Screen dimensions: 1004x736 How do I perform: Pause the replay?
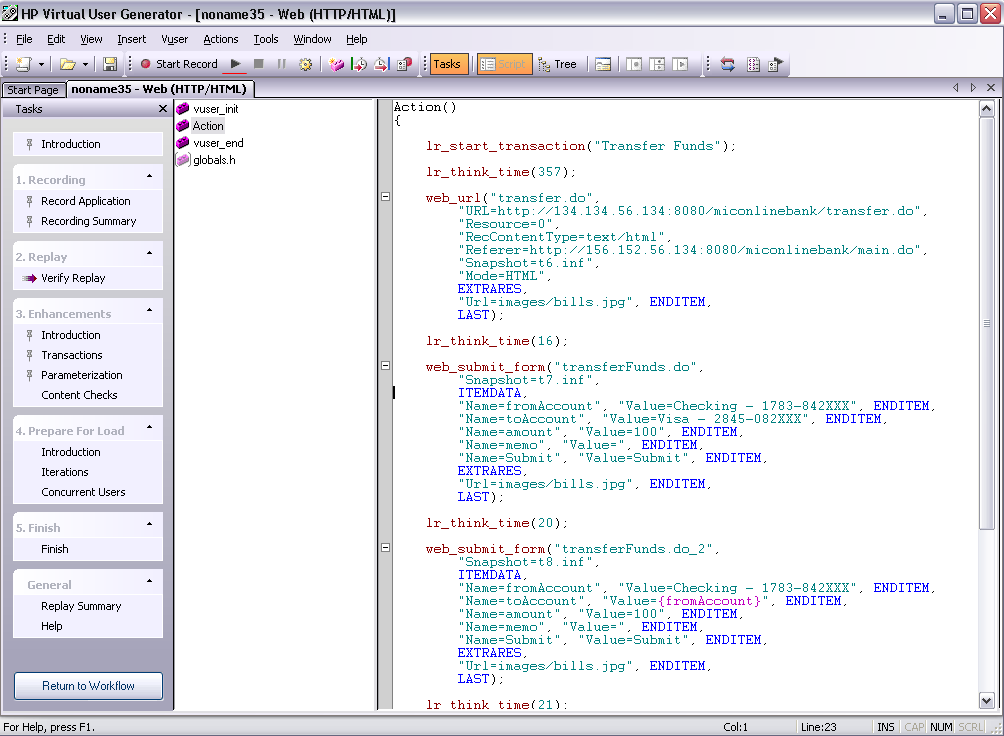(x=280, y=62)
